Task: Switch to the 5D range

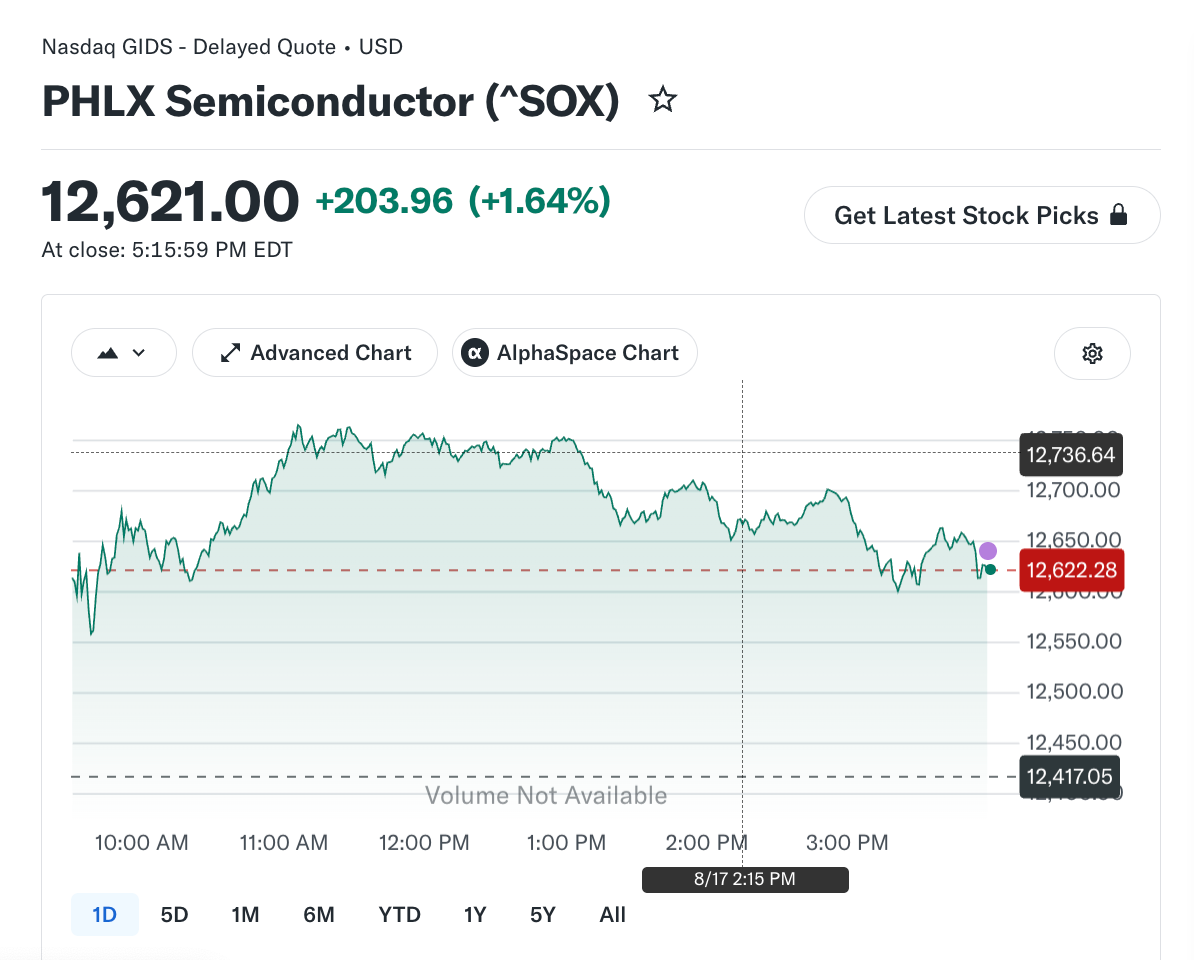Action: 174,914
